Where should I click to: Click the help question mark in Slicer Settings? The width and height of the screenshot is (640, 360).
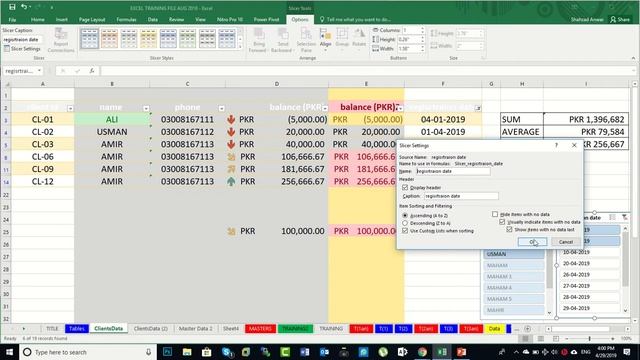(x=556, y=145)
